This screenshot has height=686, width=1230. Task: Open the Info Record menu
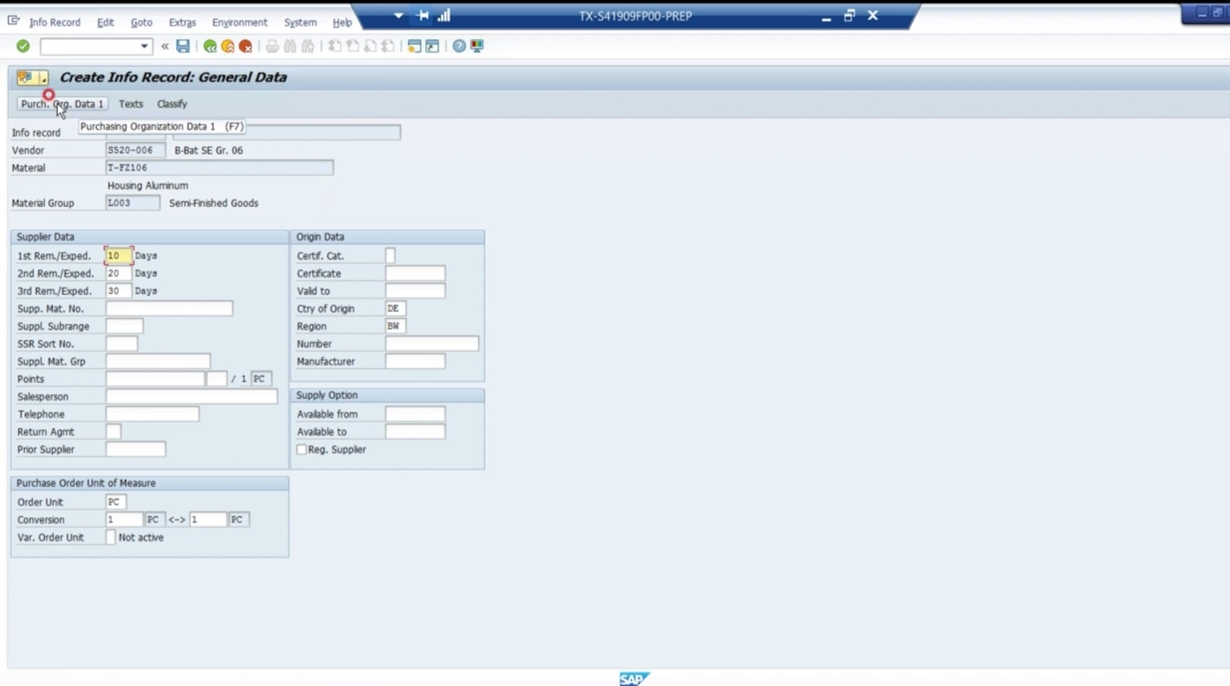(x=55, y=22)
